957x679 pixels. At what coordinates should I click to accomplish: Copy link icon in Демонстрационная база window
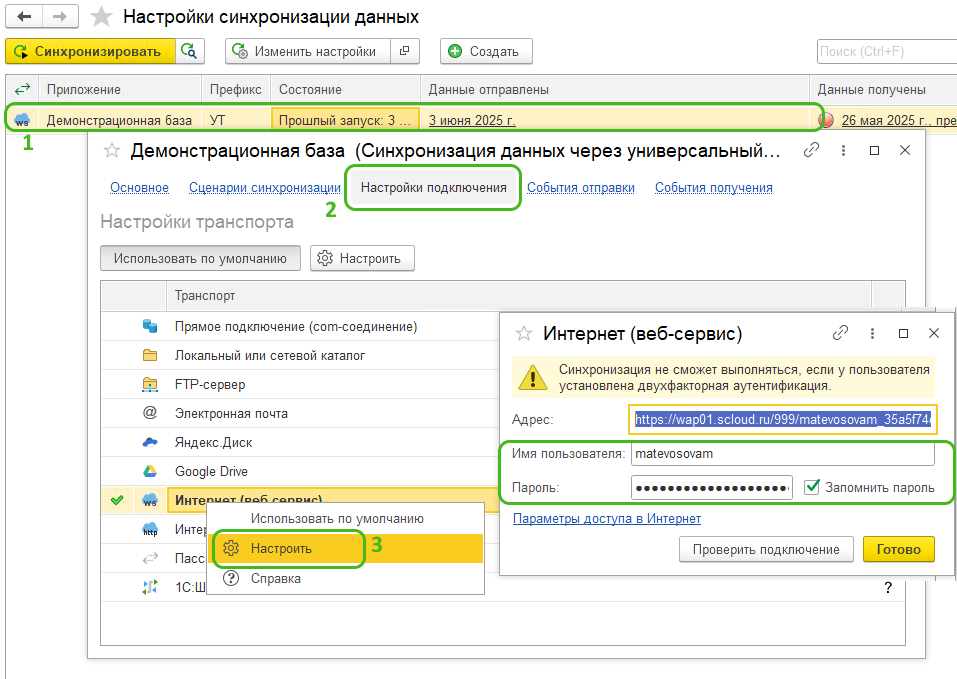[x=812, y=150]
